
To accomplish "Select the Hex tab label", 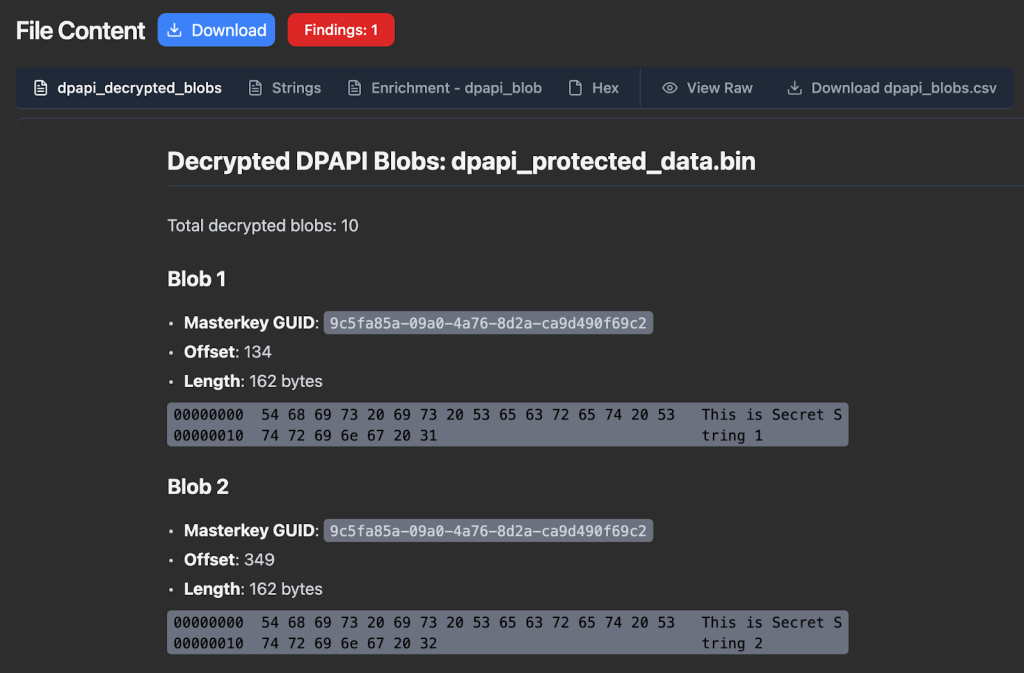I will [605, 88].
